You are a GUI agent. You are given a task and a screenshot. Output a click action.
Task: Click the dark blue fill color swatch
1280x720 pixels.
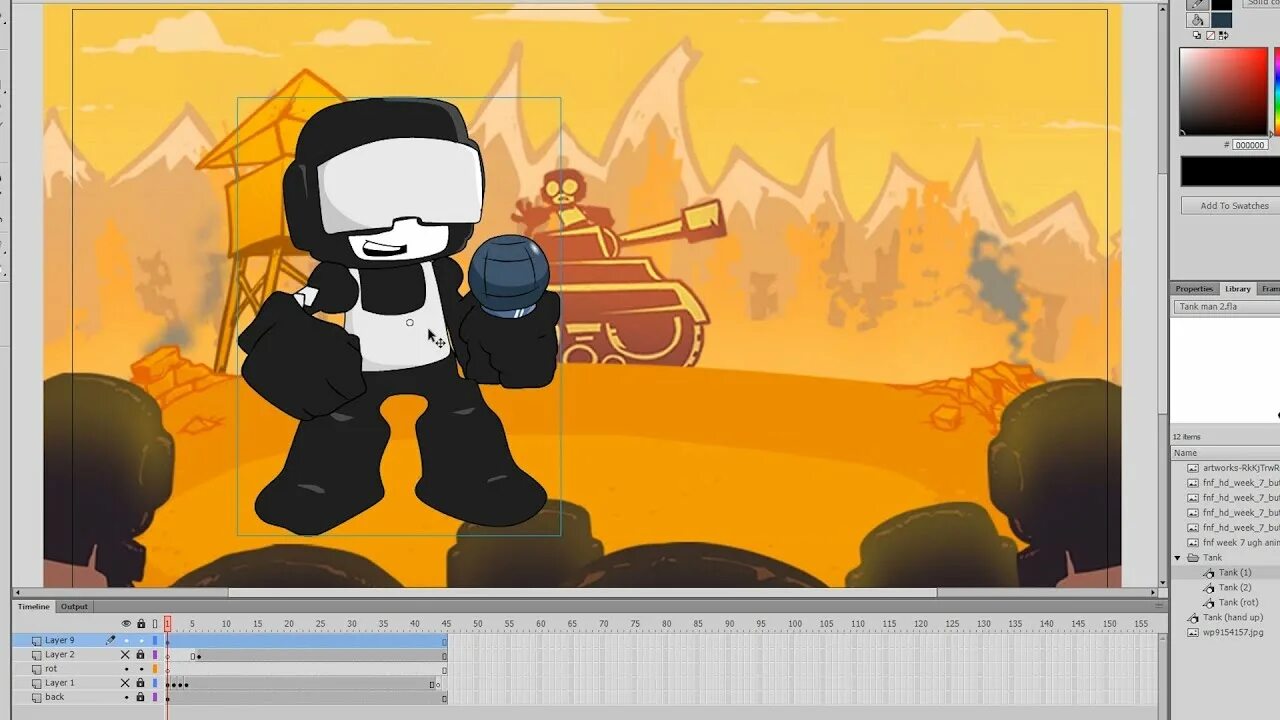(x=1222, y=20)
